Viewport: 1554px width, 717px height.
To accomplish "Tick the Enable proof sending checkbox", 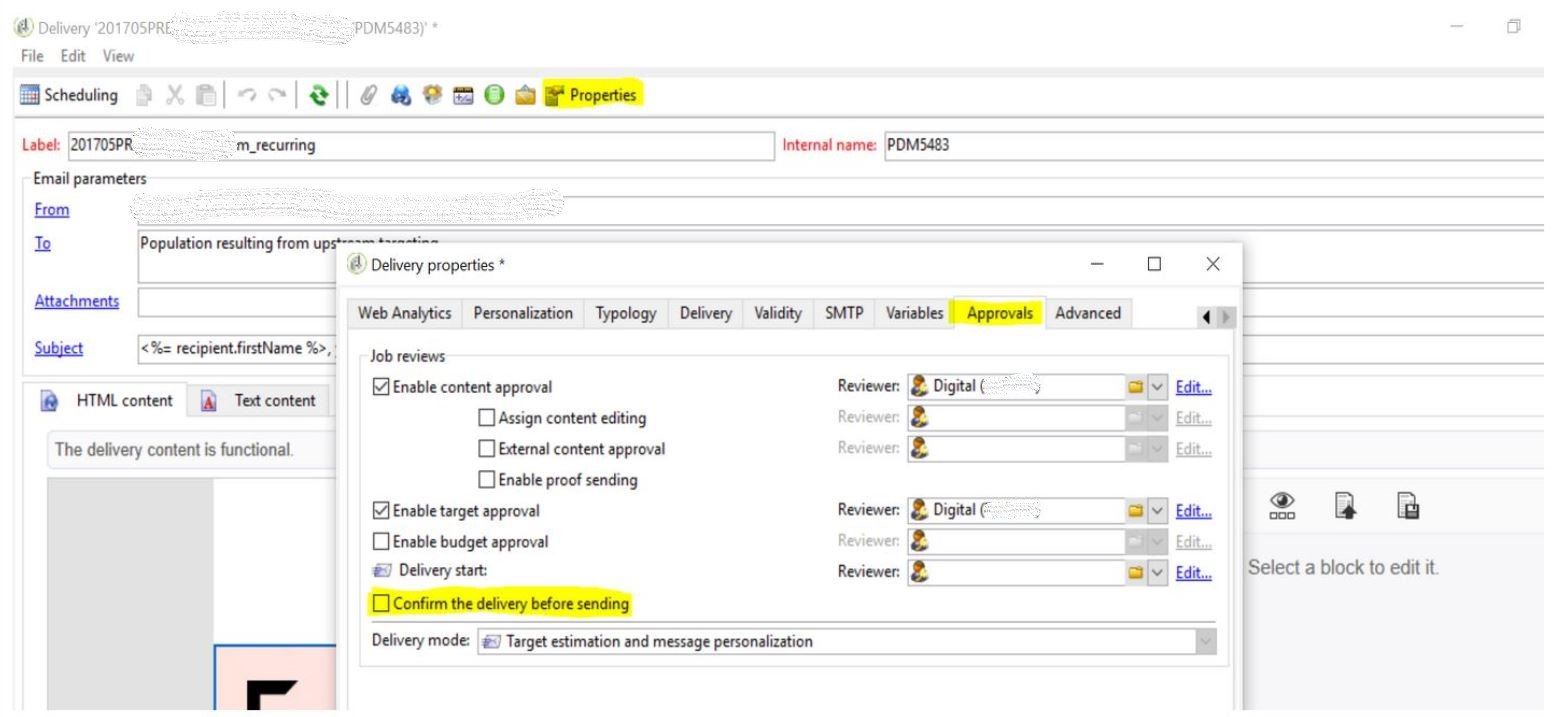I will pyautogui.click(x=487, y=480).
